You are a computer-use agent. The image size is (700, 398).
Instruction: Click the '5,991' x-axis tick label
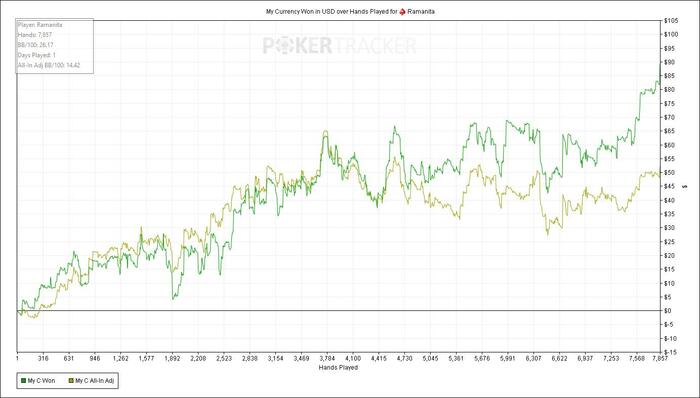tap(508, 358)
